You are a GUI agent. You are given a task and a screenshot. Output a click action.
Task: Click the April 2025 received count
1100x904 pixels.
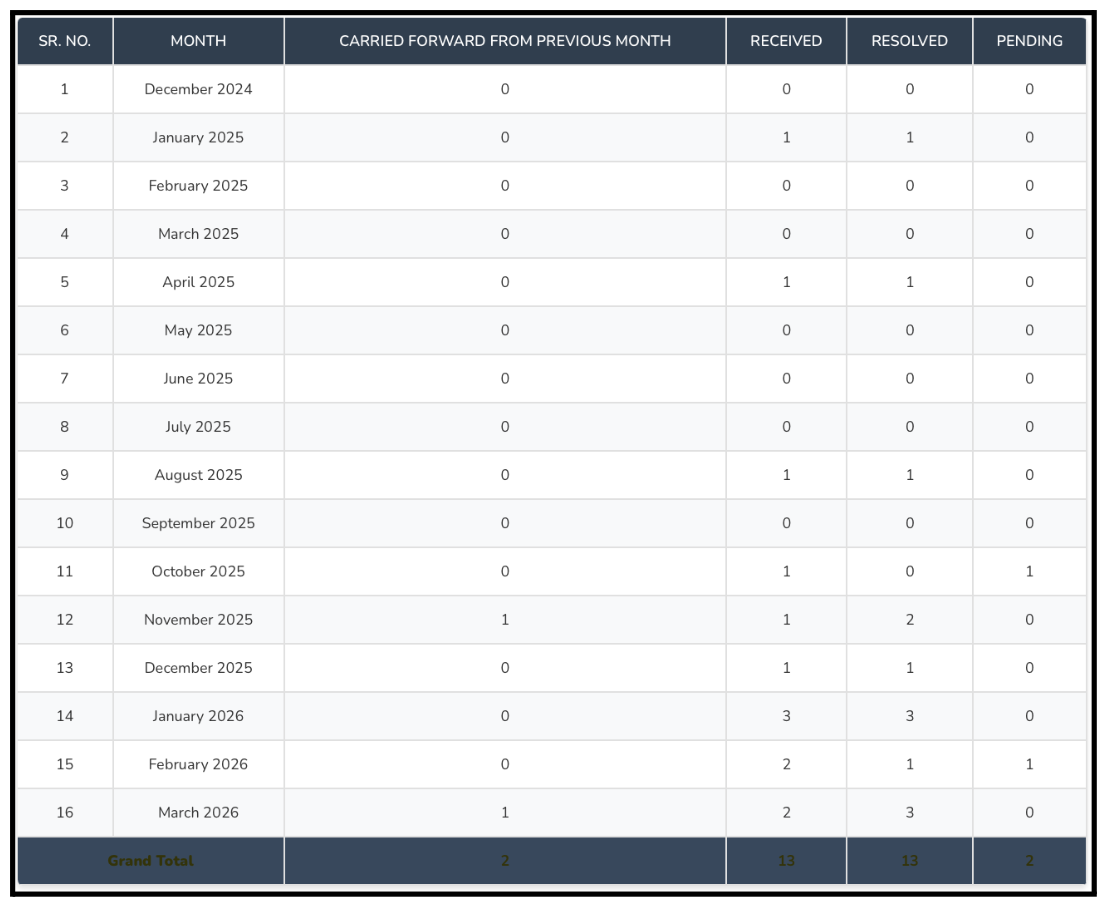(x=788, y=282)
